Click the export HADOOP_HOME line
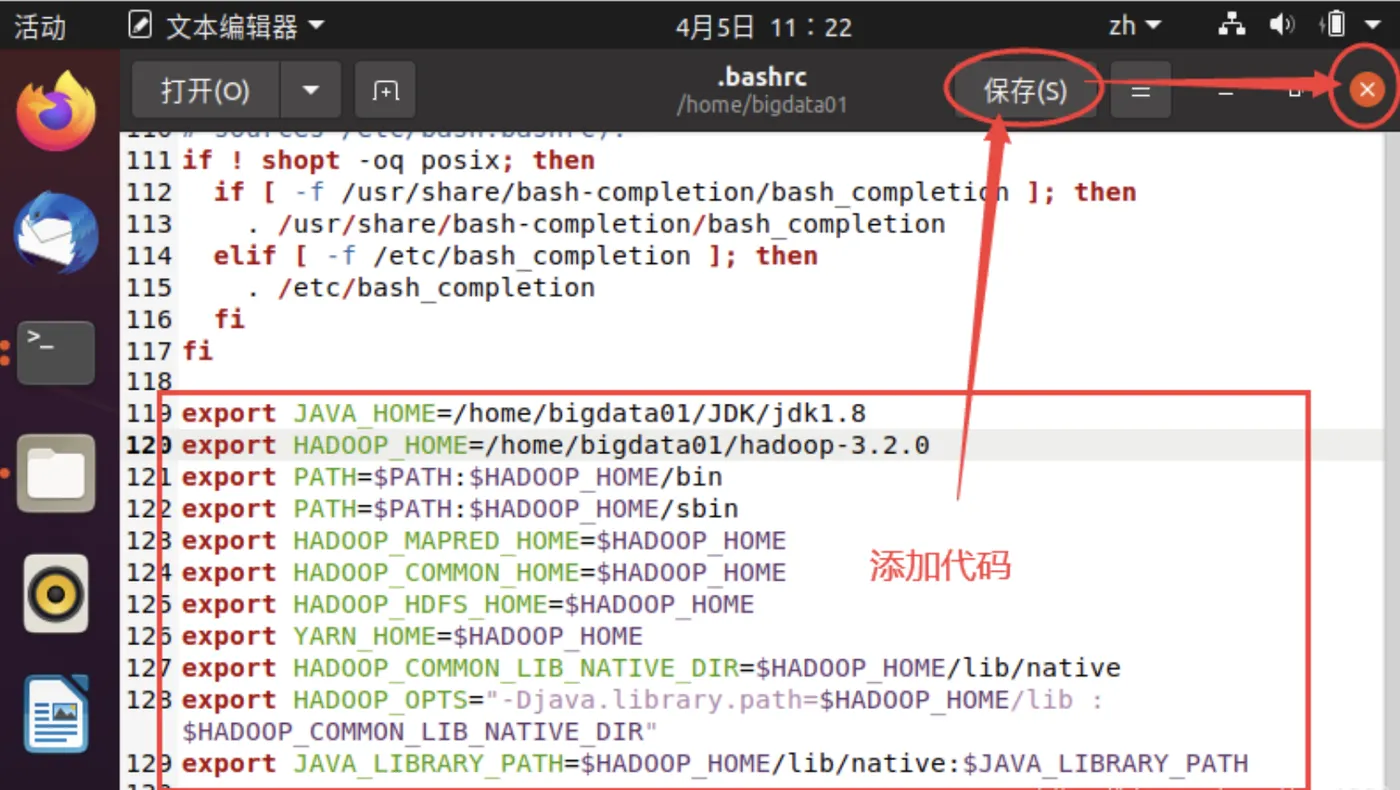Screen dimensions: 1400x790 pos(556,445)
